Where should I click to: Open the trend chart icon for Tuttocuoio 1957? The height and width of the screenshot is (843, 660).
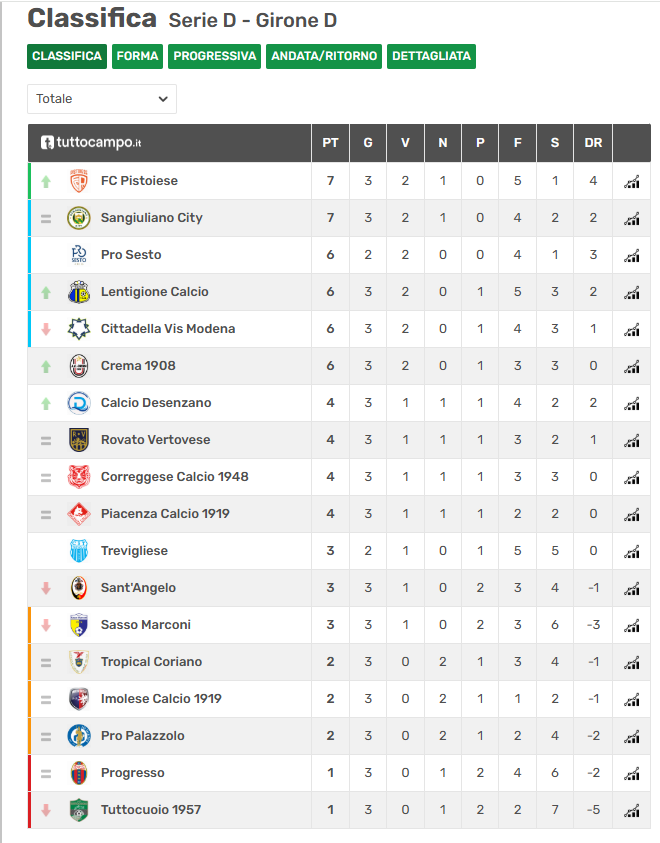point(632,810)
